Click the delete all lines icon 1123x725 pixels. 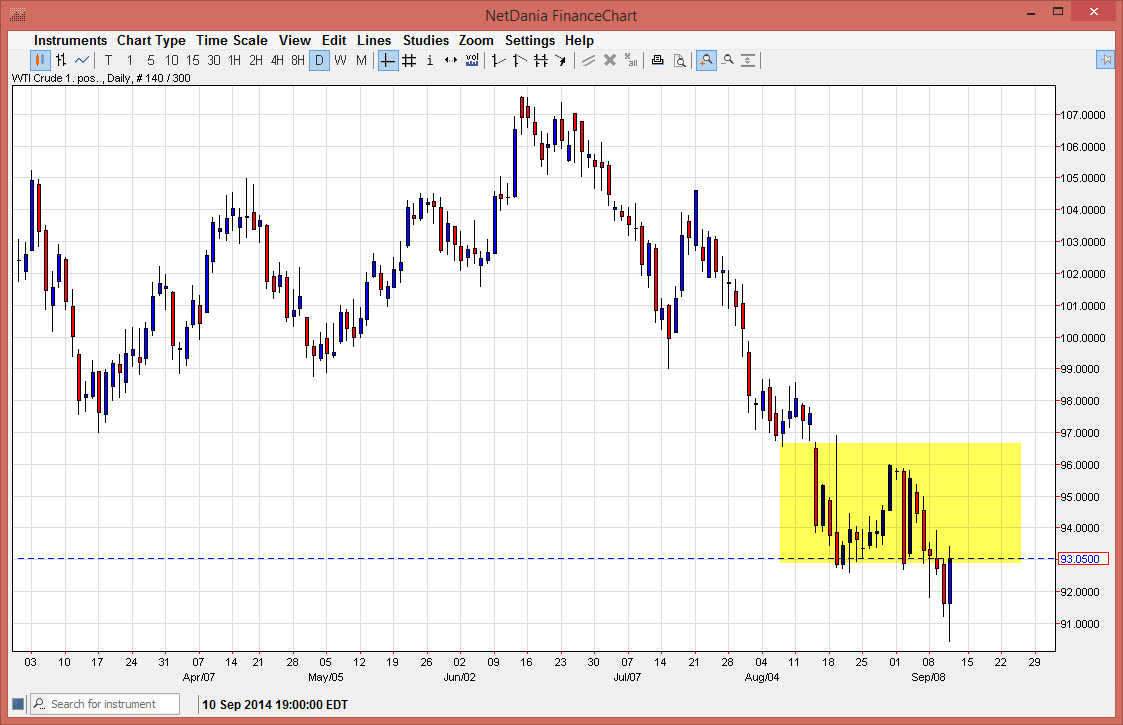631,60
